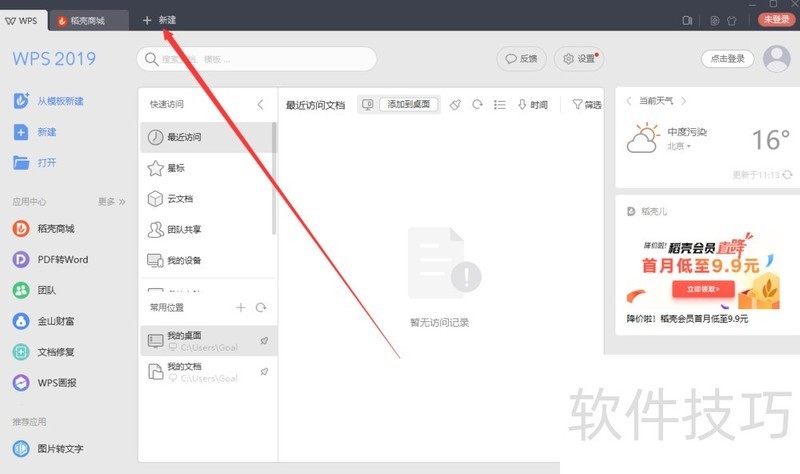This screenshot has height=474, width=800.
Task: Open the 设置 settings button
Action: (579, 59)
